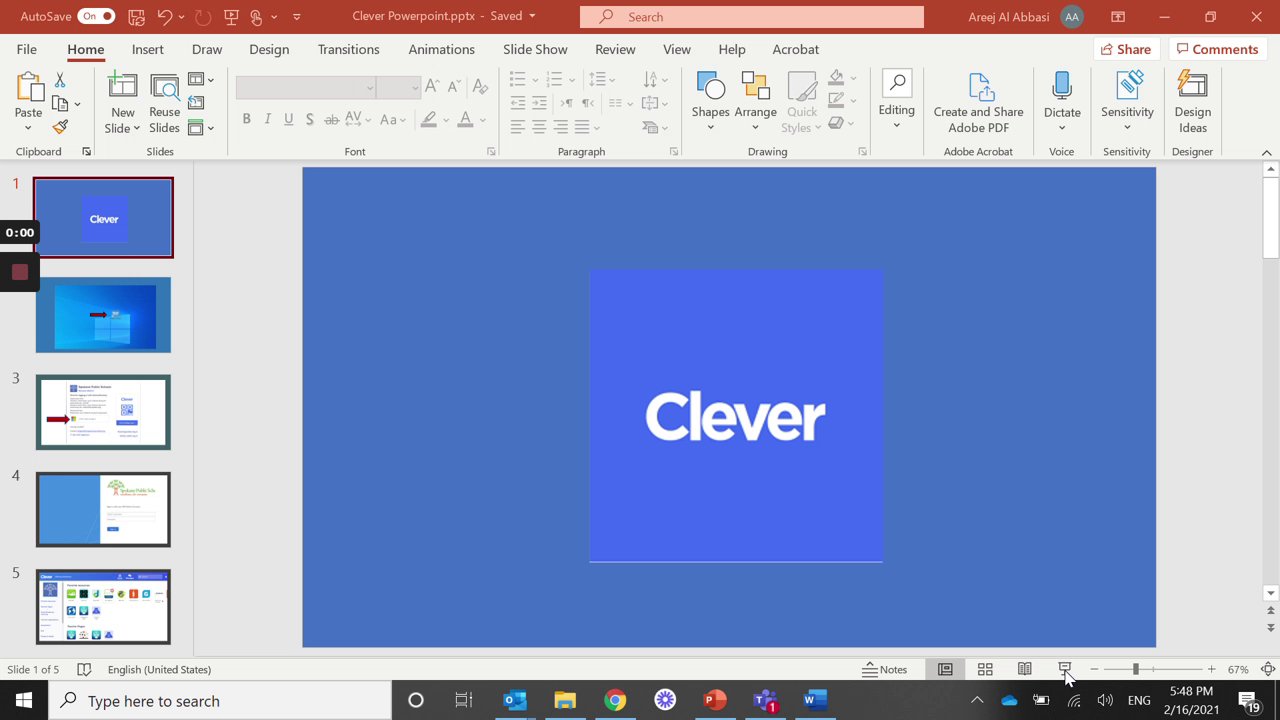1280x720 pixels.
Task: Customize Quick Access Toolbar dropdown
Action: (299, 17)
